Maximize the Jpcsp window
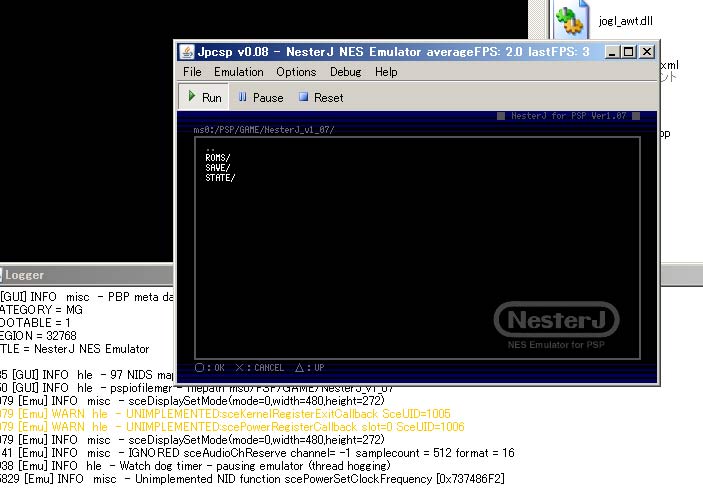This screenshot has width=703, height=500. point(629,52)
